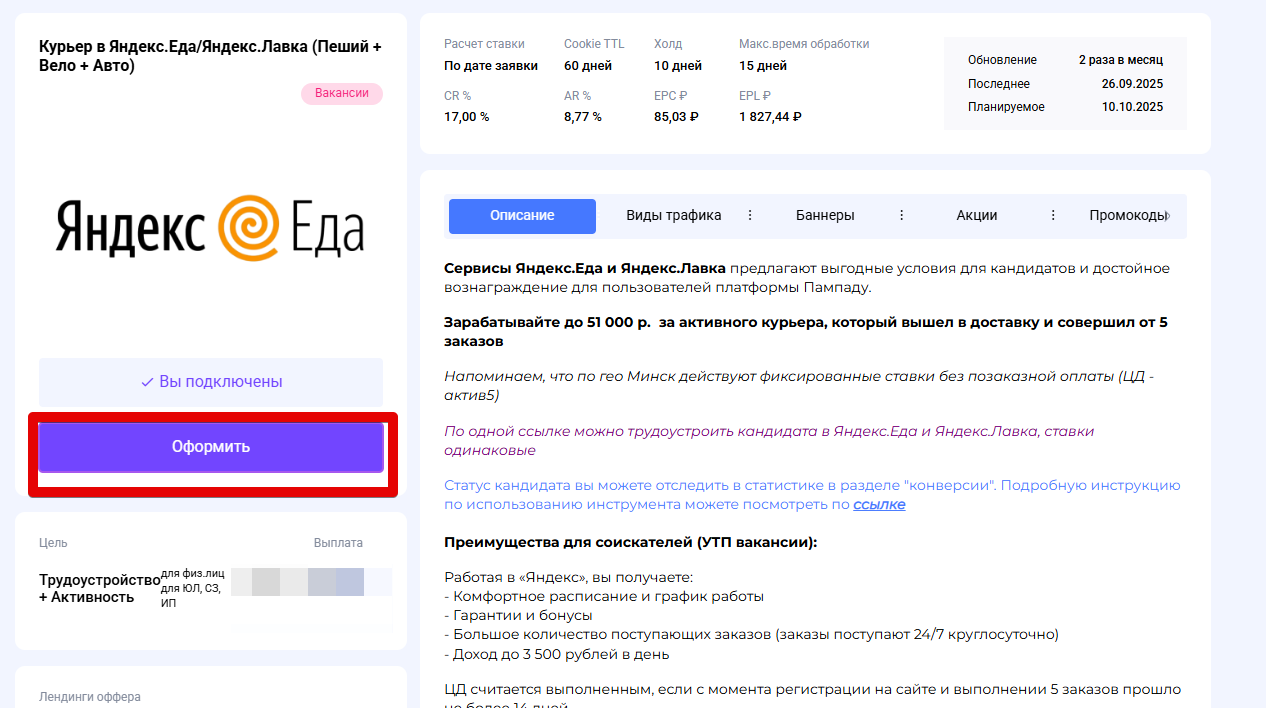Click the three-dot icon after Виды трафика
The height and width of the screenshot is (708, 1266).
point(750,215)
